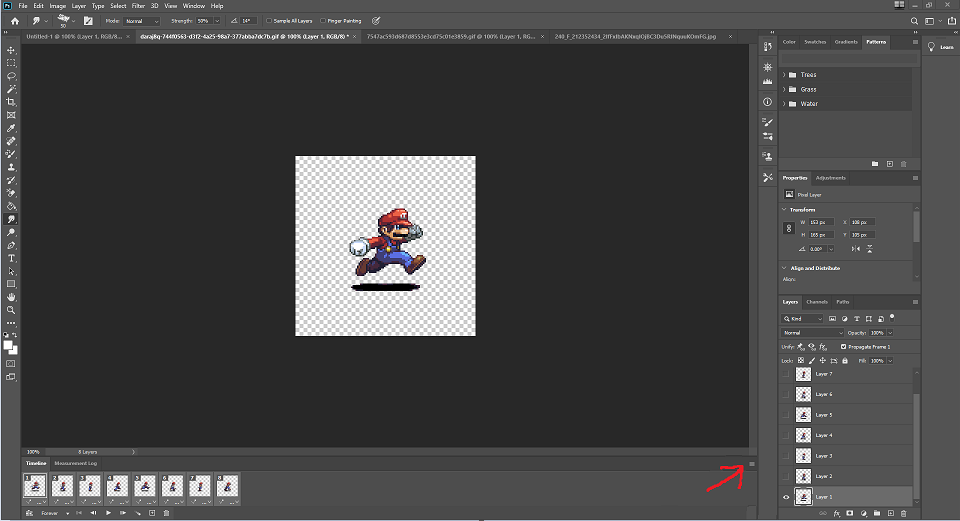Image resolution: width=960 pixels, height=521 pixels.
Task: Add a layer mask
Action: 850,514
